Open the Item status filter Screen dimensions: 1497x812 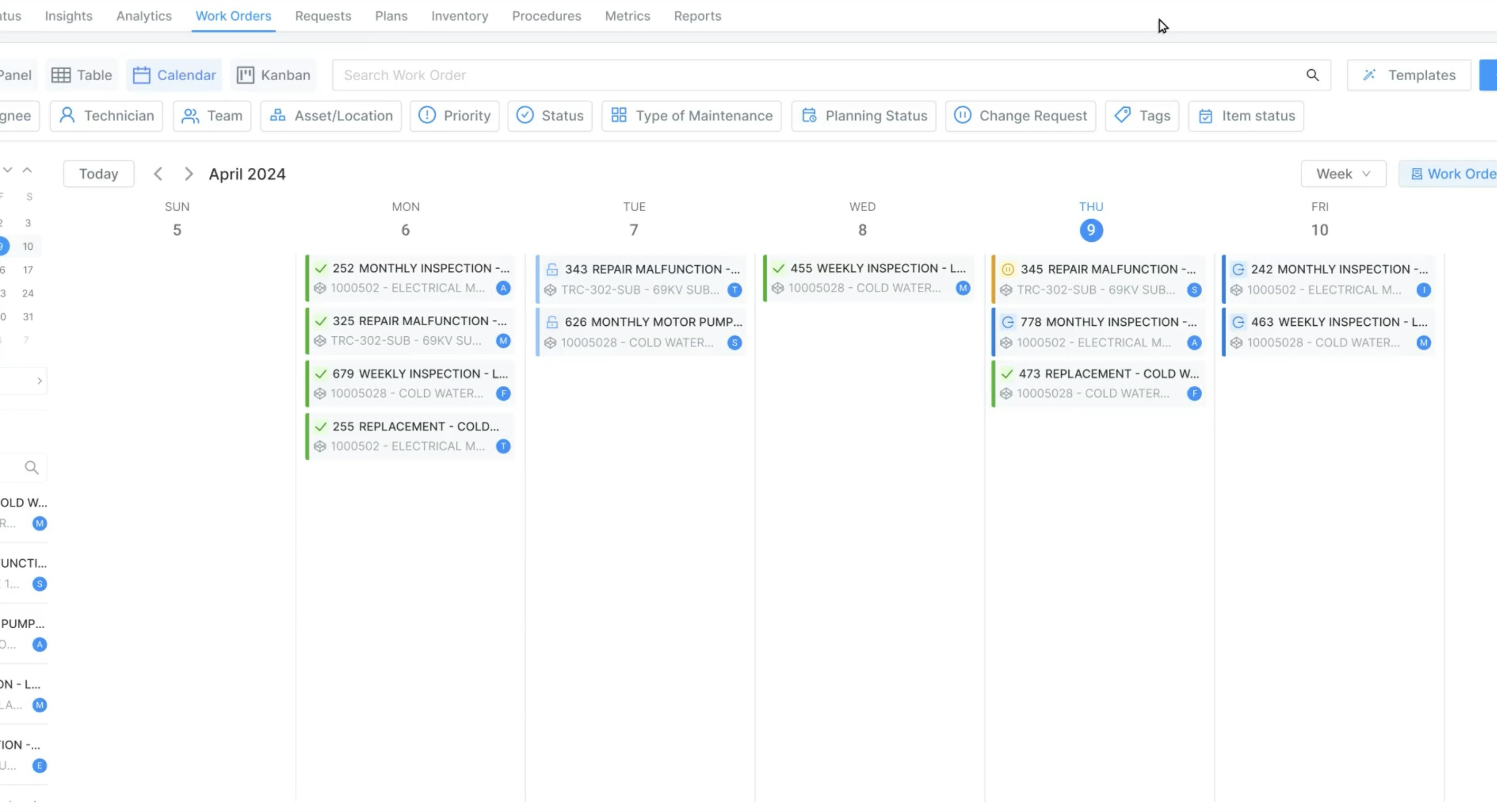1246,116
